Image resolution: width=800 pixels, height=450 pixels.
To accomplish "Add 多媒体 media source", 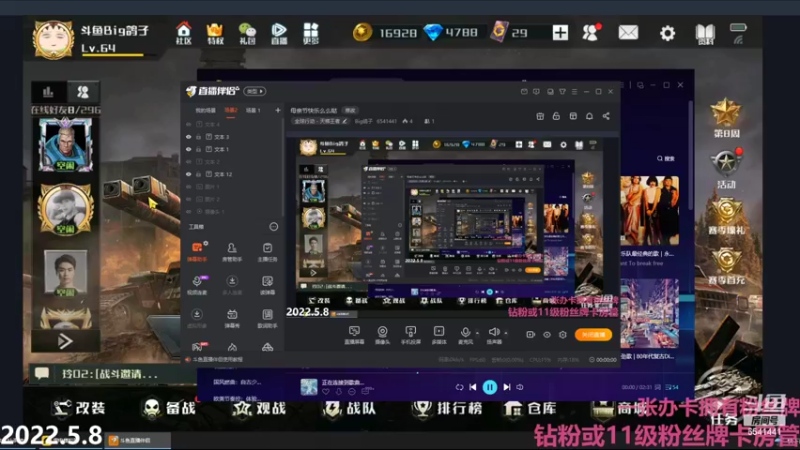I will pyautogui.click(x=439, y=335).
